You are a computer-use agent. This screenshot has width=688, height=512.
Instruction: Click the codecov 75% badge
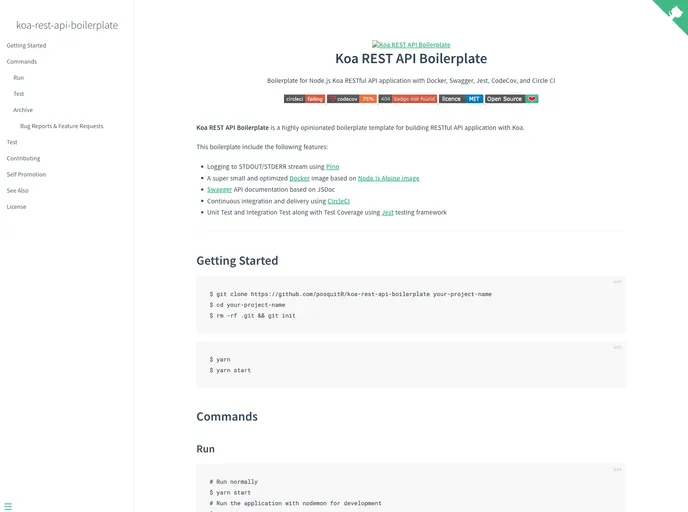click(x=352, y=99)
